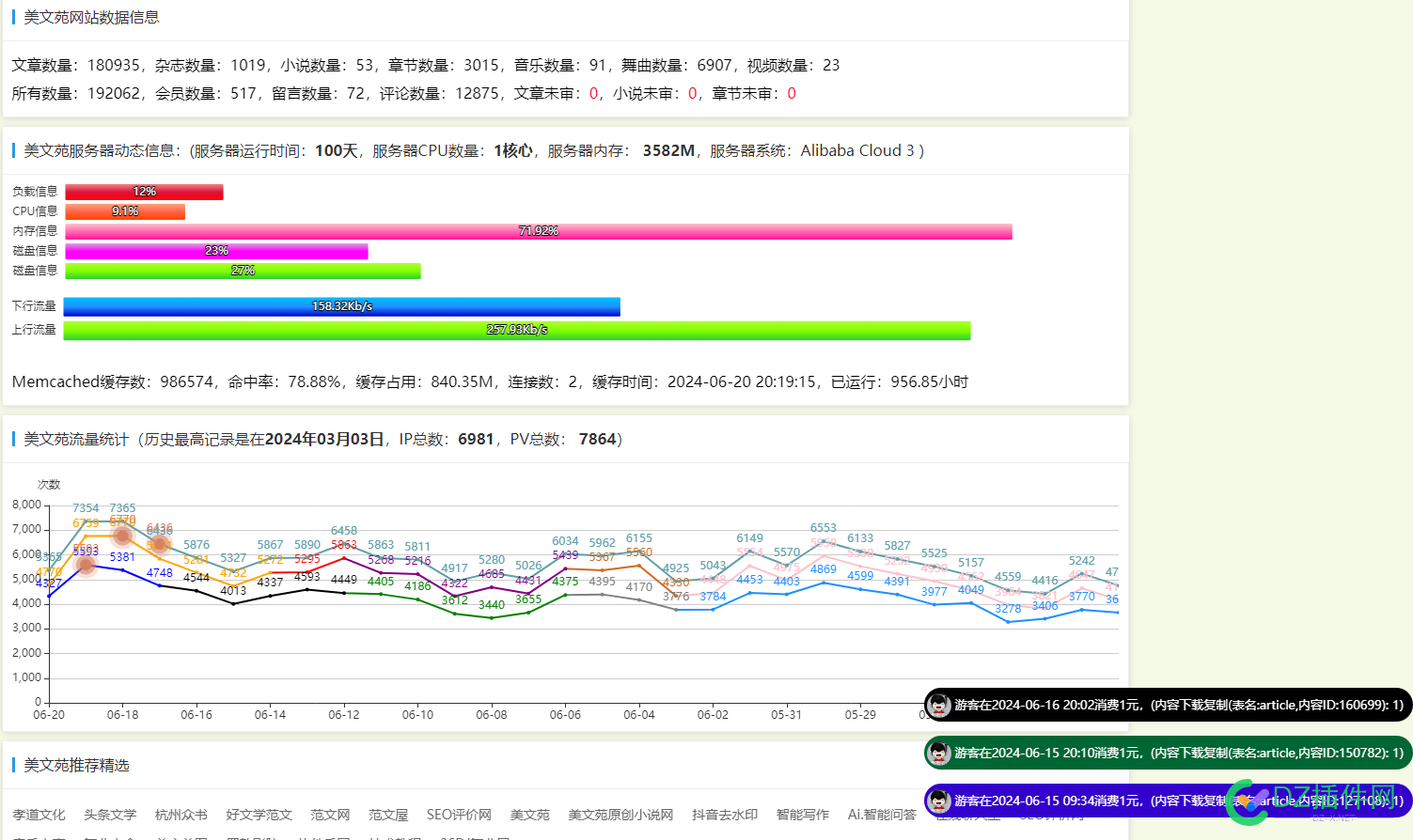Click the 服务器运行时间 100天 value
The width and height of the screenshot is (1413, 840).
tap(337, 151)
